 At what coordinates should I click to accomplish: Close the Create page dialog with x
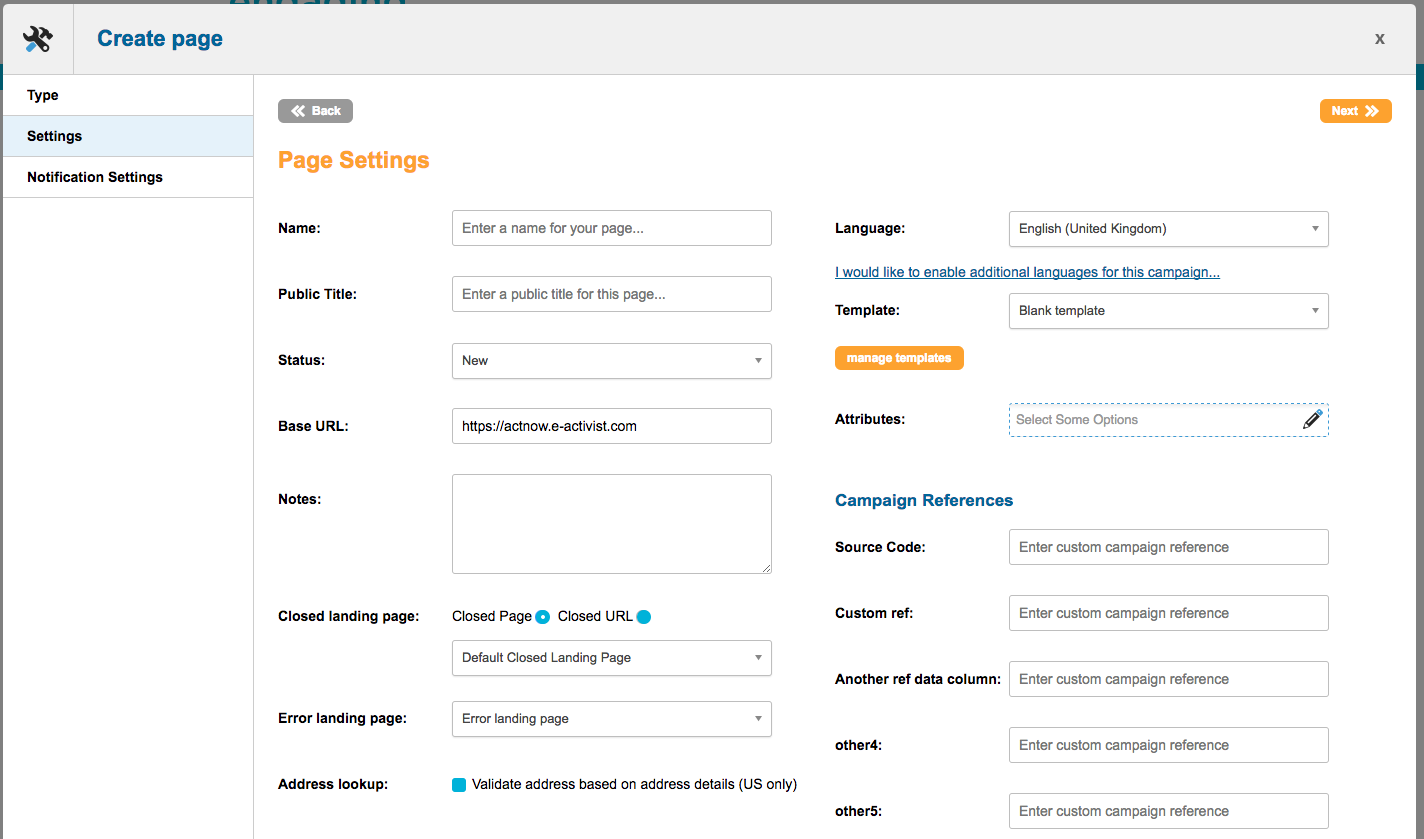[x=1379, y=39]
